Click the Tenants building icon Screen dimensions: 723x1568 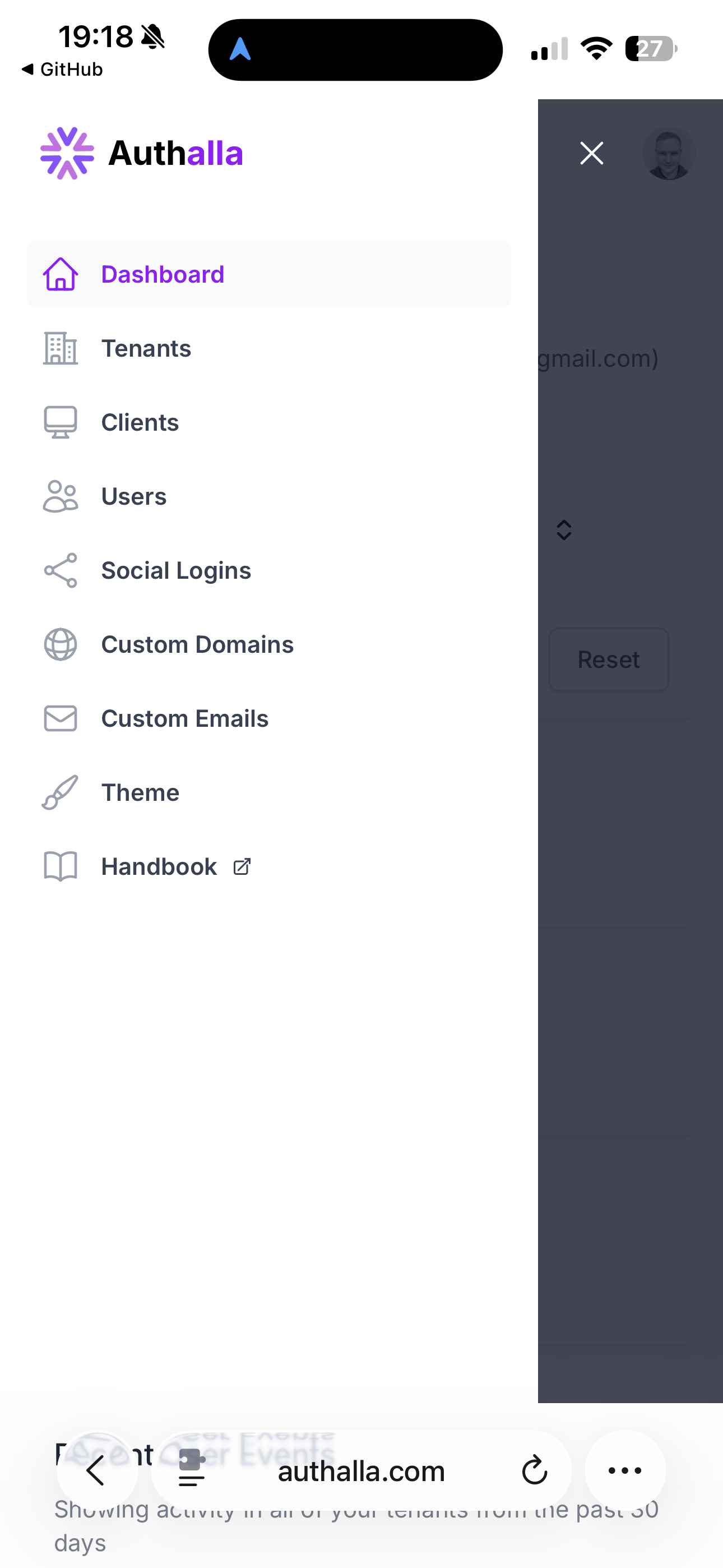click(x=61, y=348)
